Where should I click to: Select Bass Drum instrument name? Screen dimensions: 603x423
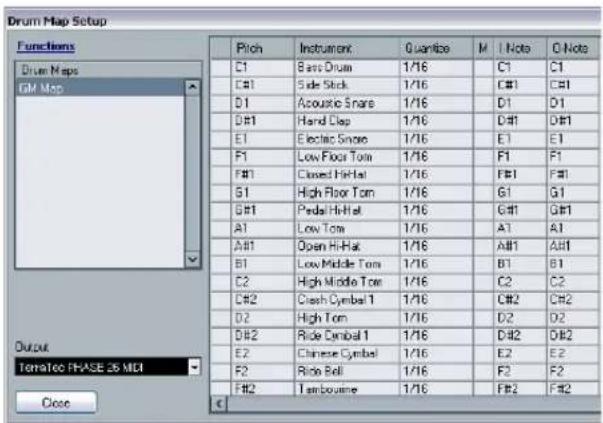[x=325, y=68]
